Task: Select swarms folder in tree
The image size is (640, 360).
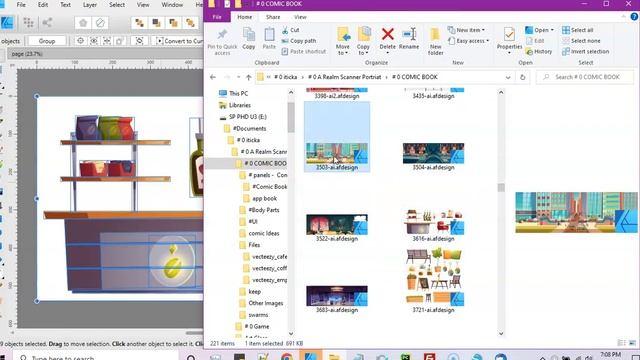Action: click(258, 315)
